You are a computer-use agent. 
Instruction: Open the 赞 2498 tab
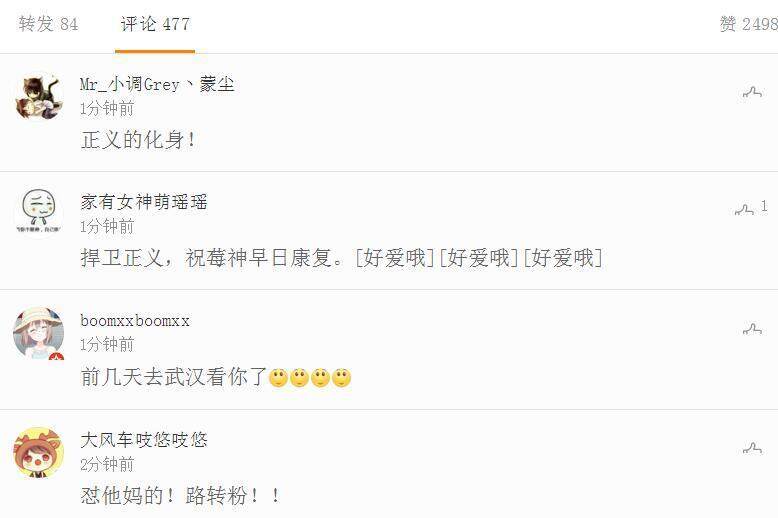[x=748, y=24]
